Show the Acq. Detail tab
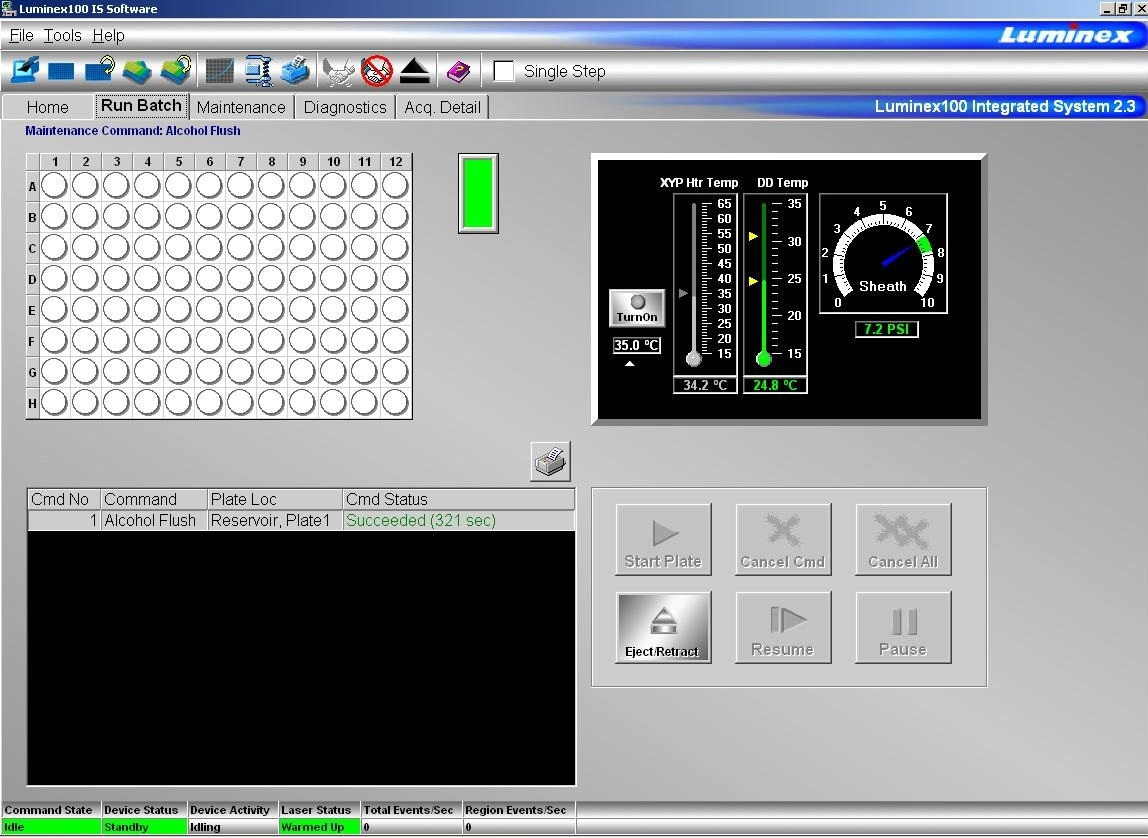This screenshot has height=838, width=1148. pyautogui.click(x=442, y=107)
